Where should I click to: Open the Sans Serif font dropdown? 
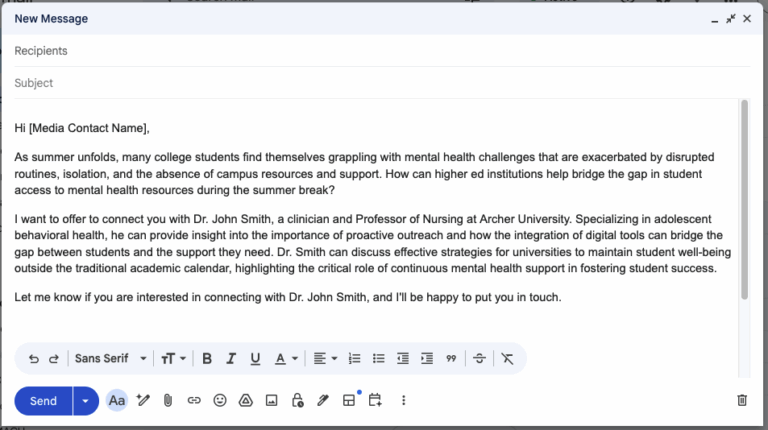pos(111,358)
